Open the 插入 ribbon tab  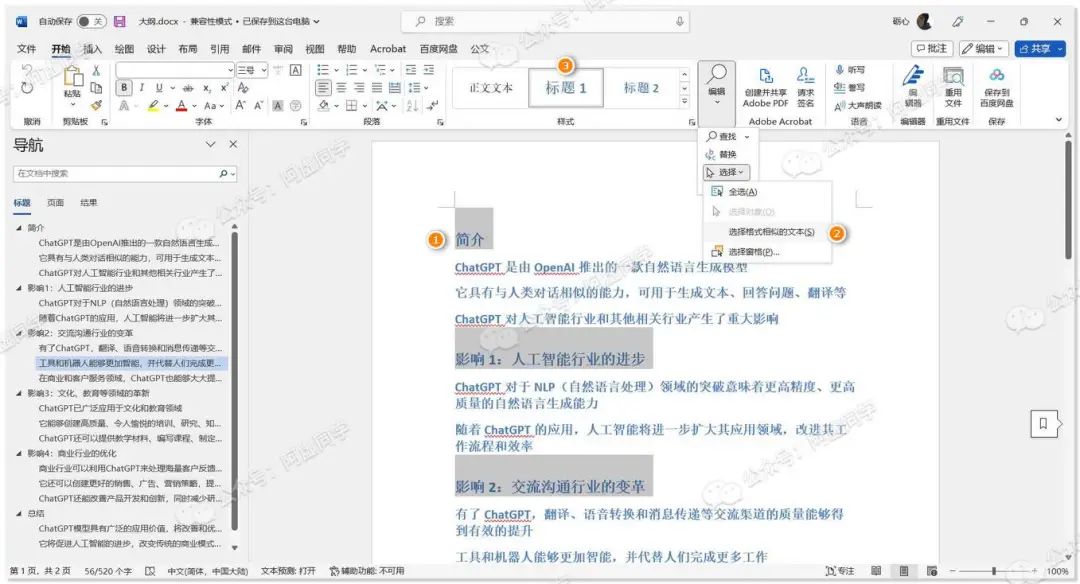tap(92, 49)
